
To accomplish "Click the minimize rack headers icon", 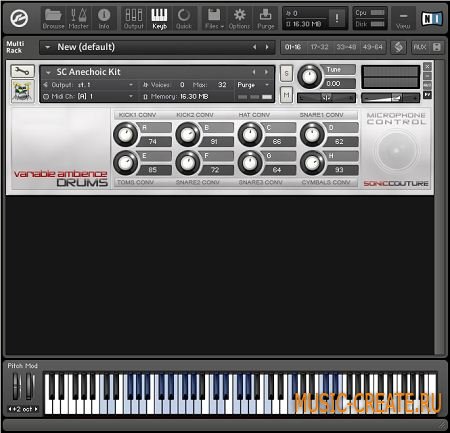I will point(437,47).
